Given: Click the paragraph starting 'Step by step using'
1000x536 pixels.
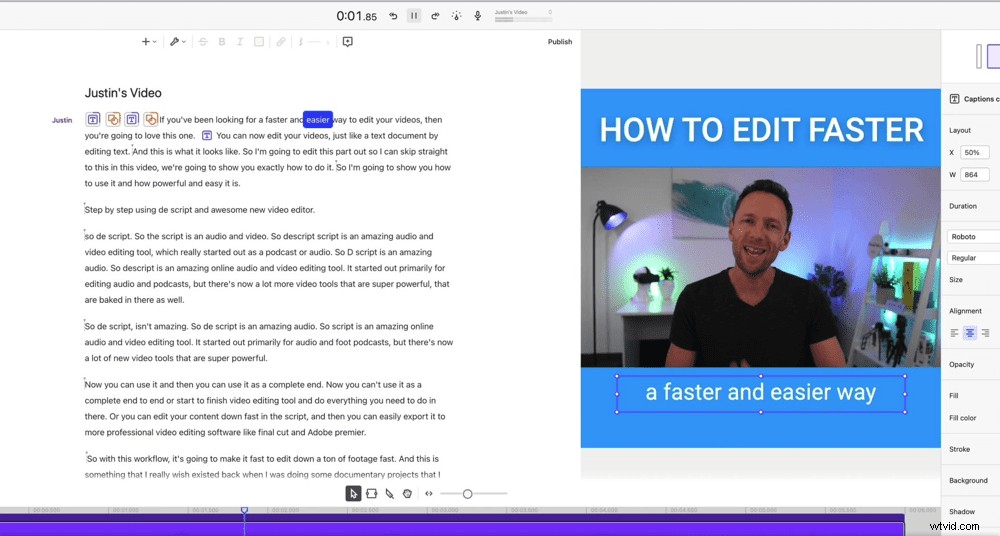Looking at the screenshot, I should (x=200, y=209).
